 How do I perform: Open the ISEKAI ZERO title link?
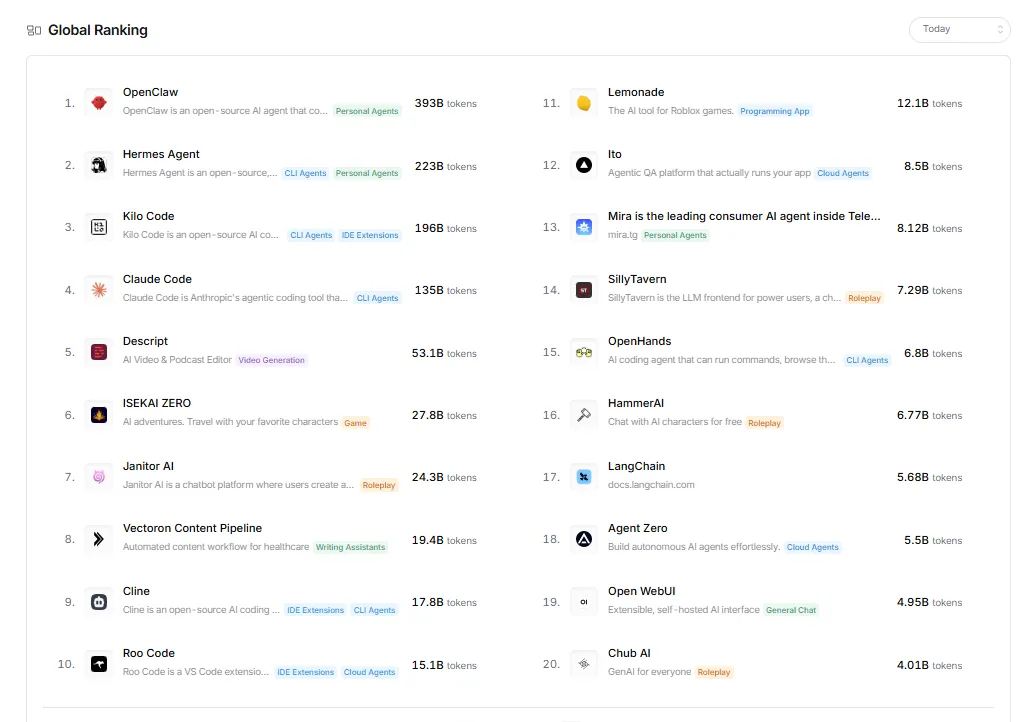[157, 403]
